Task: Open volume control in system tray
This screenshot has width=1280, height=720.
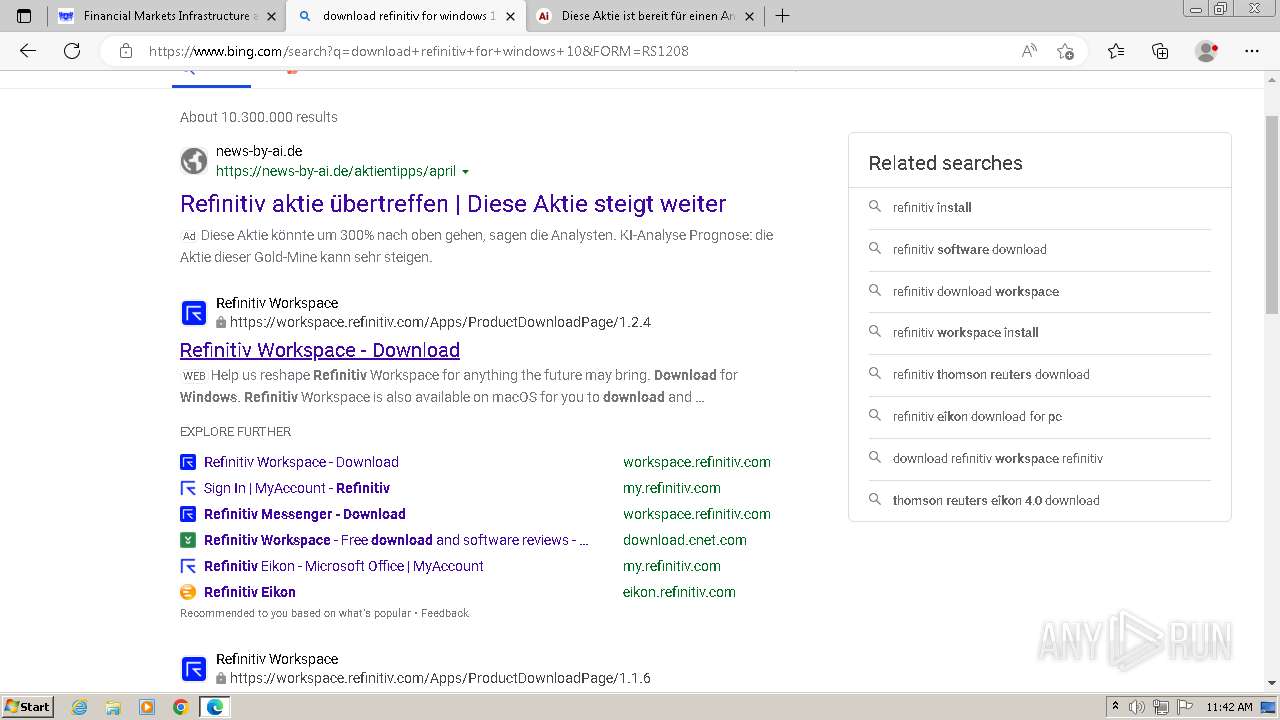Action: (x=1138, y=707)
